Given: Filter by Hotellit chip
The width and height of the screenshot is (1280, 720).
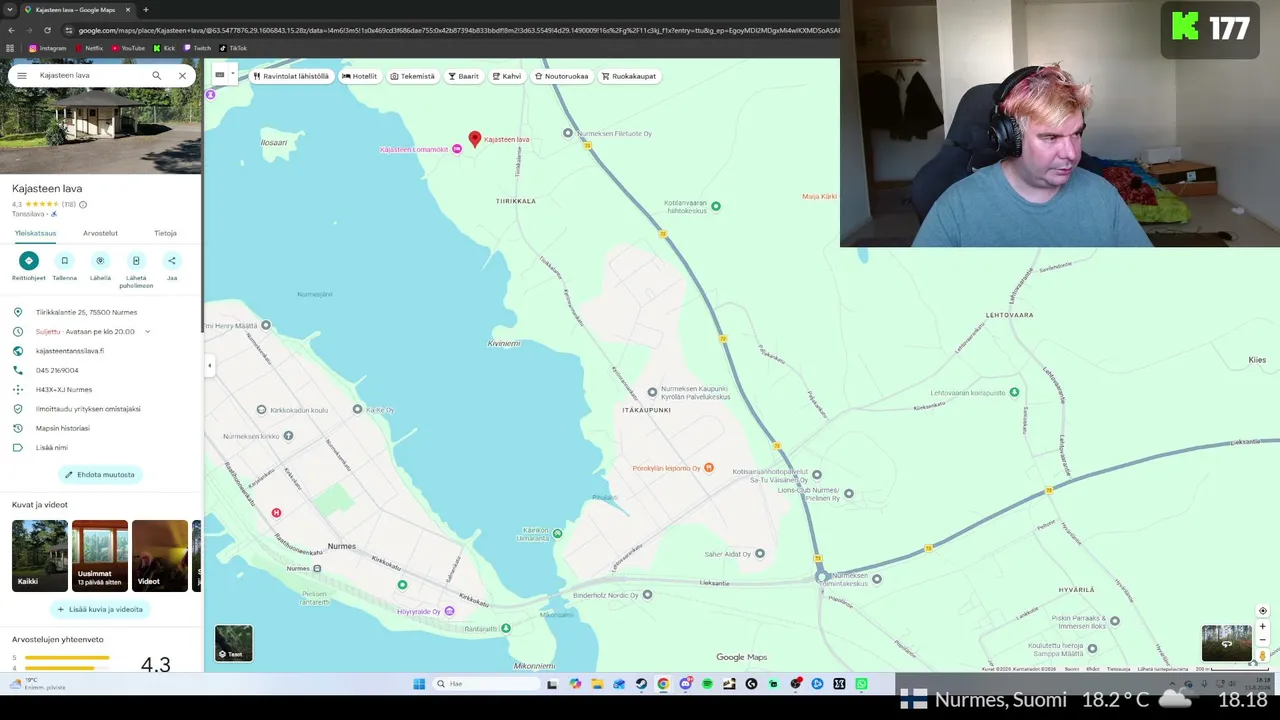Looking at the screenshot, I should [360, 76].
